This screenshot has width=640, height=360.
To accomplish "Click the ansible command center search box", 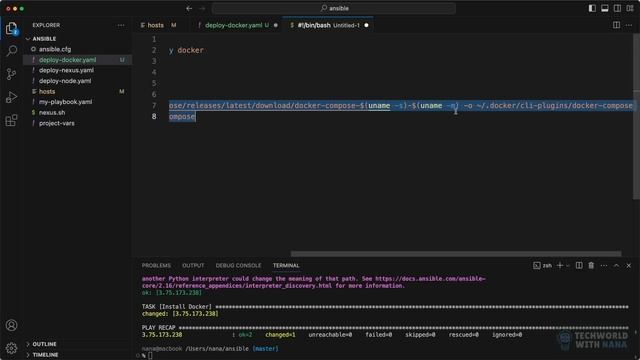I will point(333,8).
